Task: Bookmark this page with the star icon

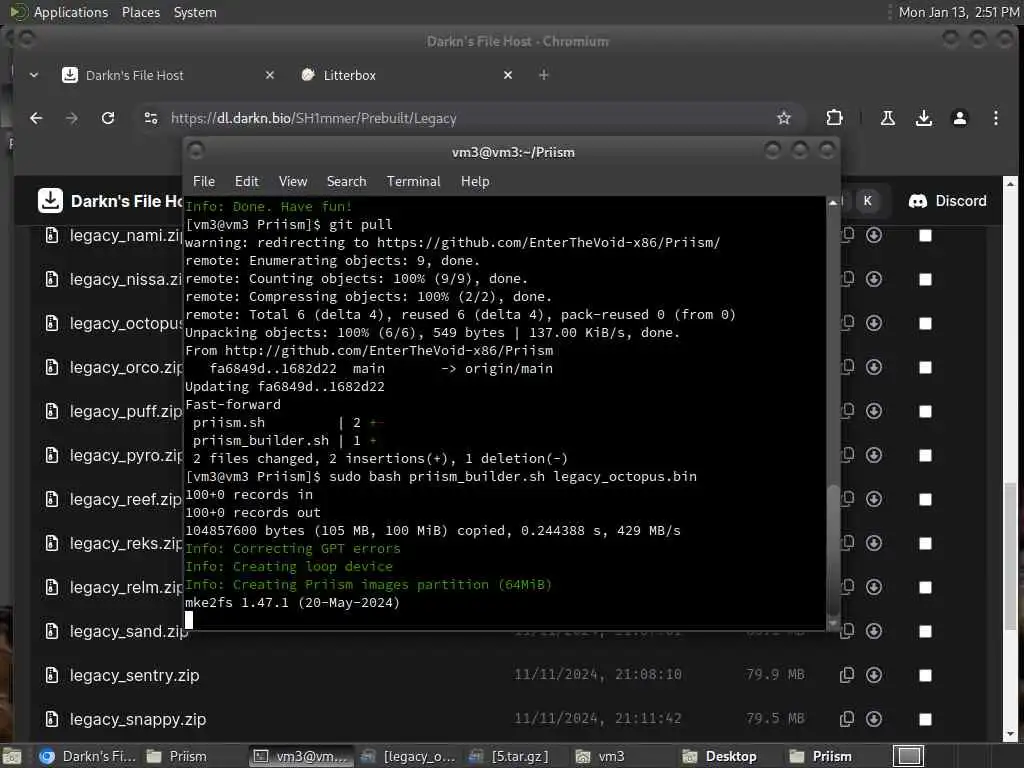Action: point(784,118)
